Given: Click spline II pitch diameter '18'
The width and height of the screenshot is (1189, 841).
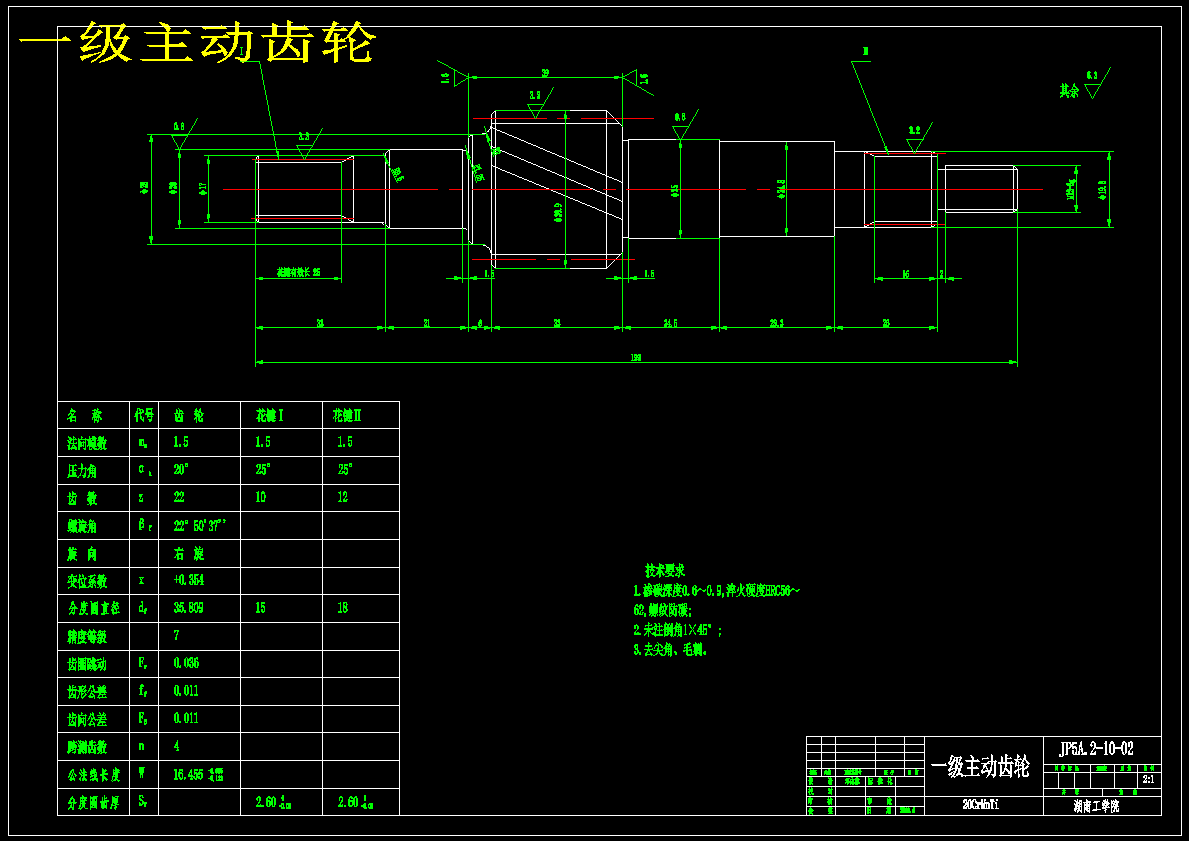Looking at the screenshot, I should click(x=343, y=608).
